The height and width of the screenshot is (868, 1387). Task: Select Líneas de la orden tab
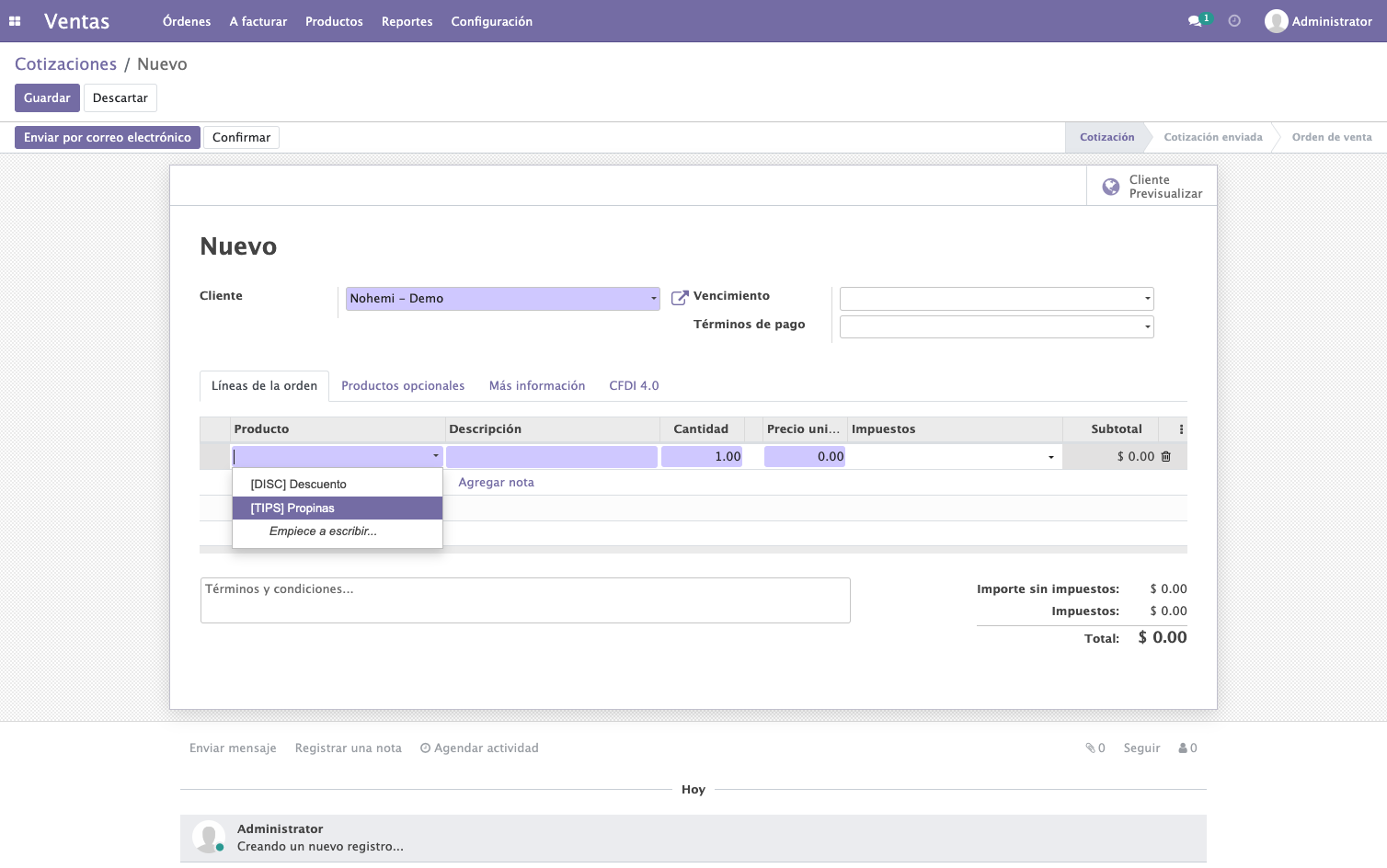pos(265,386)
